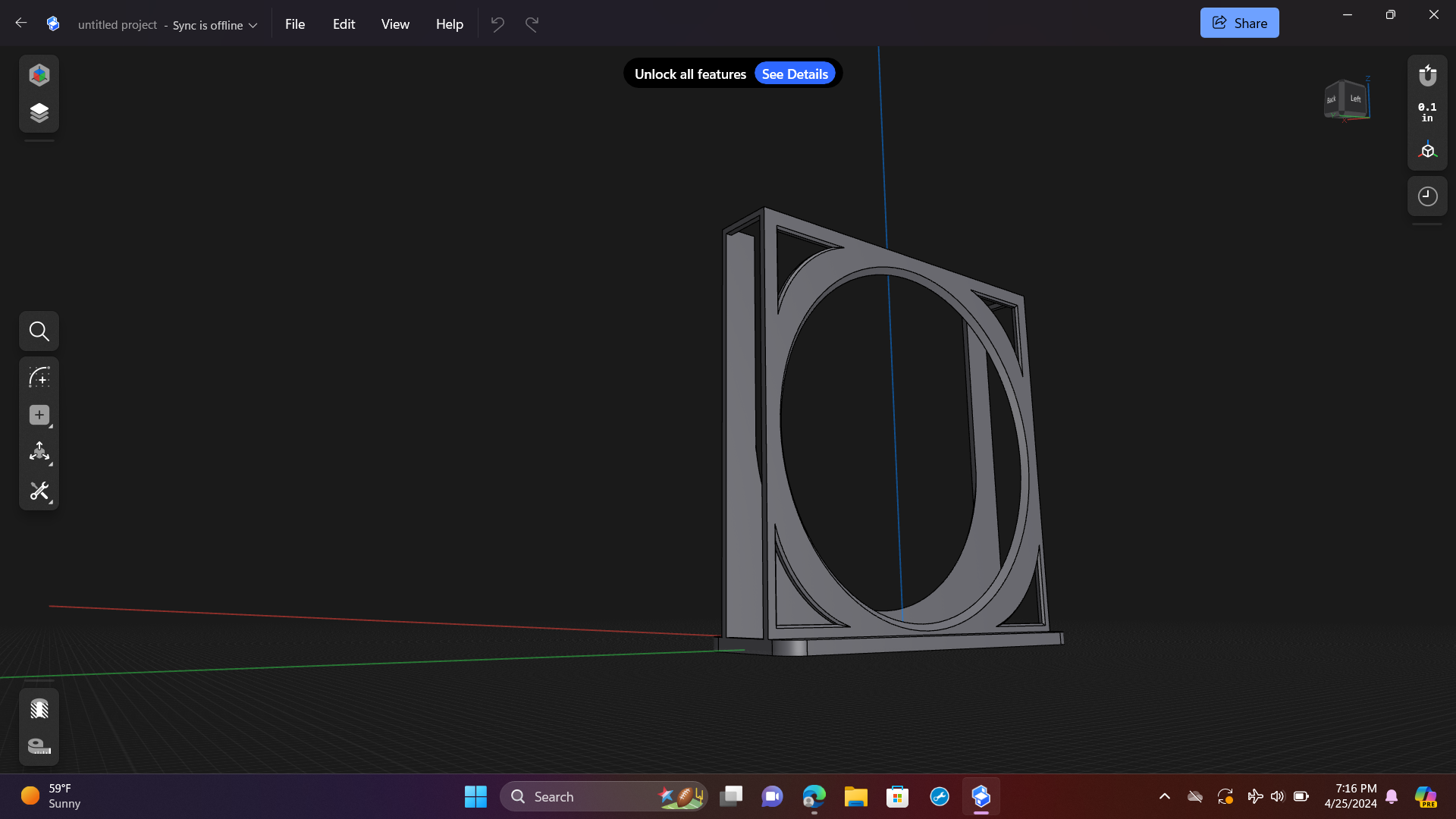Click the Share button

point(1239,22)
